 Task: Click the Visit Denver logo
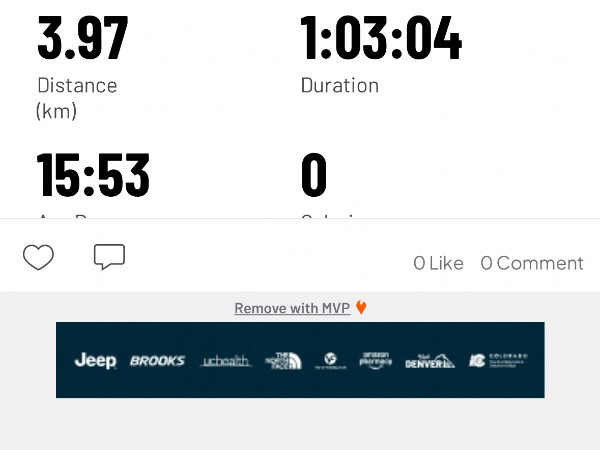tap(430, 361)
